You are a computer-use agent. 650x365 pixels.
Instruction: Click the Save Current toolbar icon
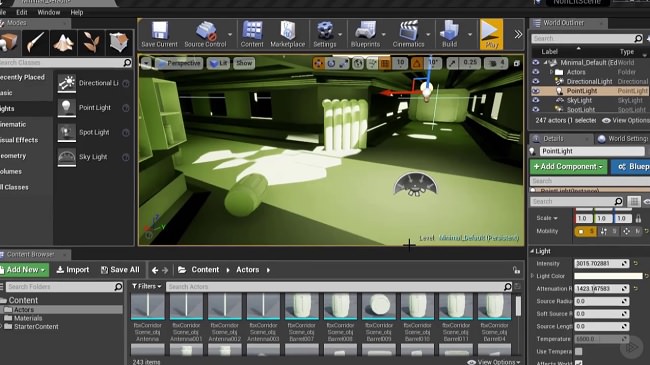(x=159, y=34)
